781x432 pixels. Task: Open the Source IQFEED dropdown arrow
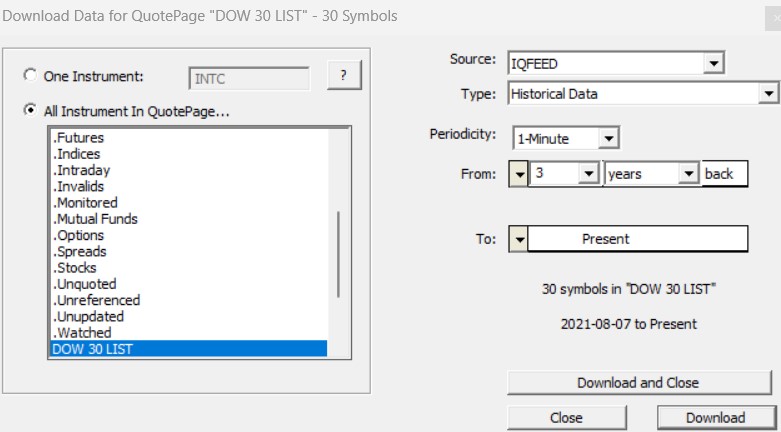click(713, 63)
